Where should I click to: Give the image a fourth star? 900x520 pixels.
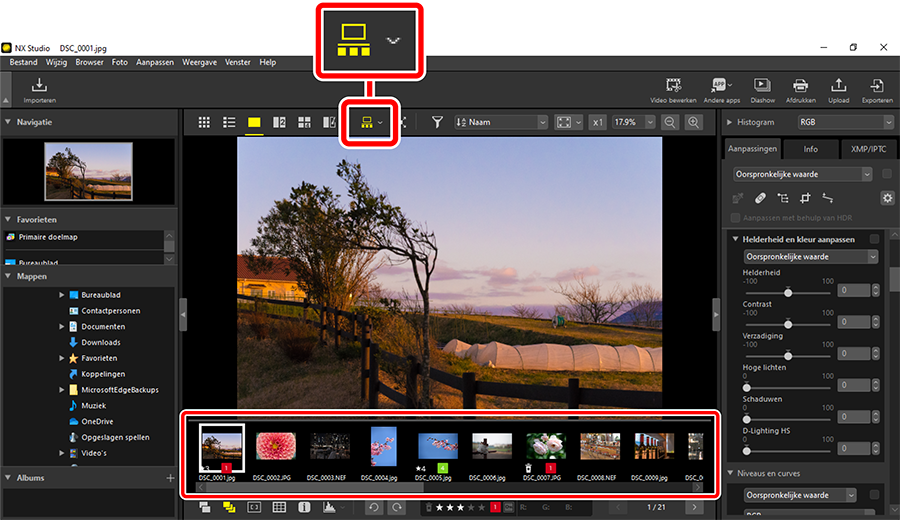point(471,507)
